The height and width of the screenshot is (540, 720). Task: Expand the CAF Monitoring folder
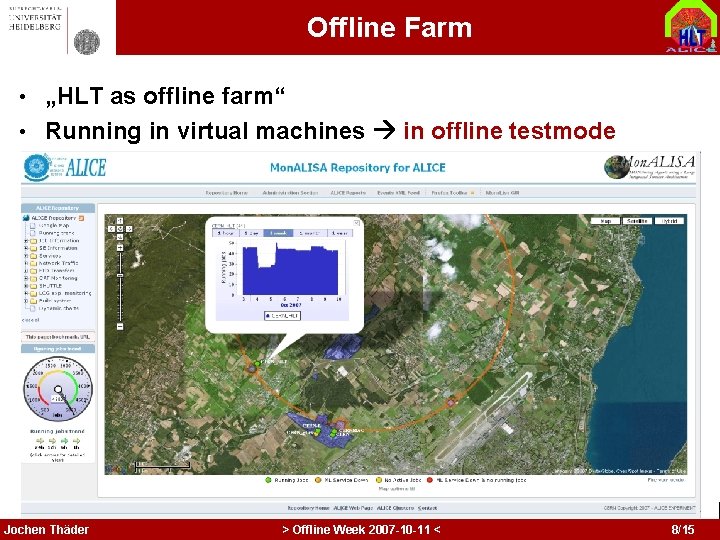(26, 278)
